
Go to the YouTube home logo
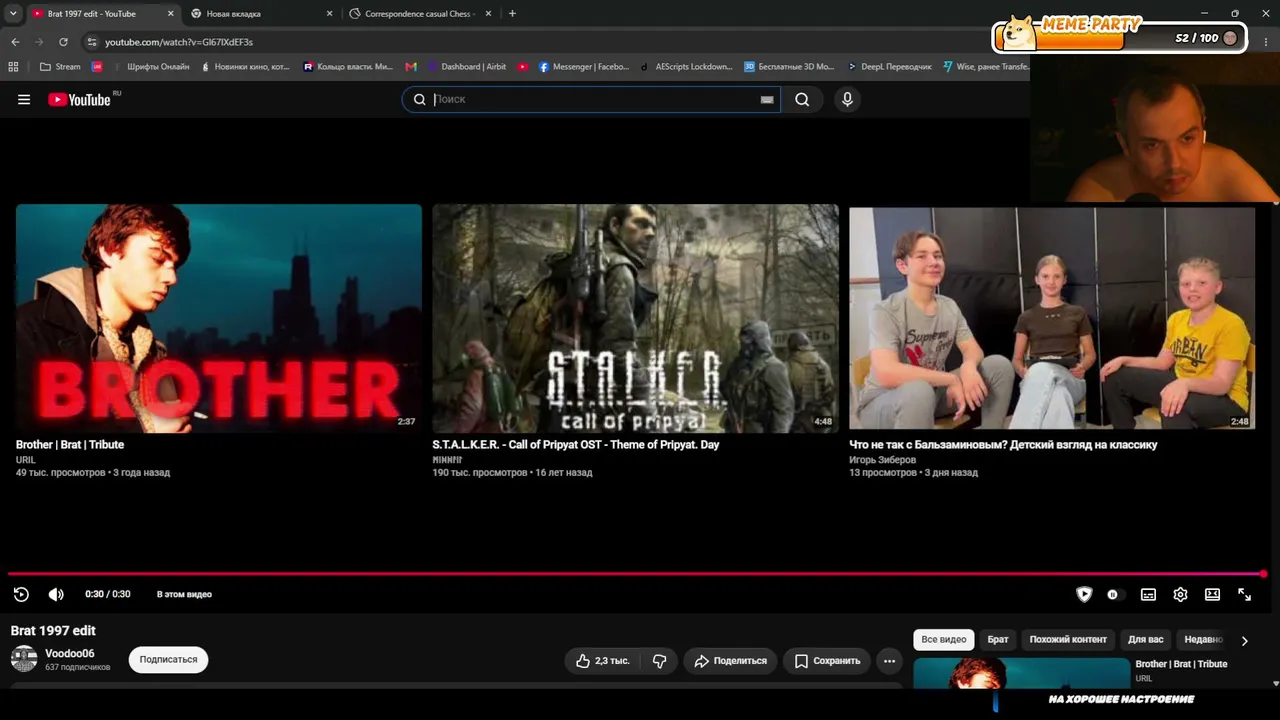click(80, 99)
